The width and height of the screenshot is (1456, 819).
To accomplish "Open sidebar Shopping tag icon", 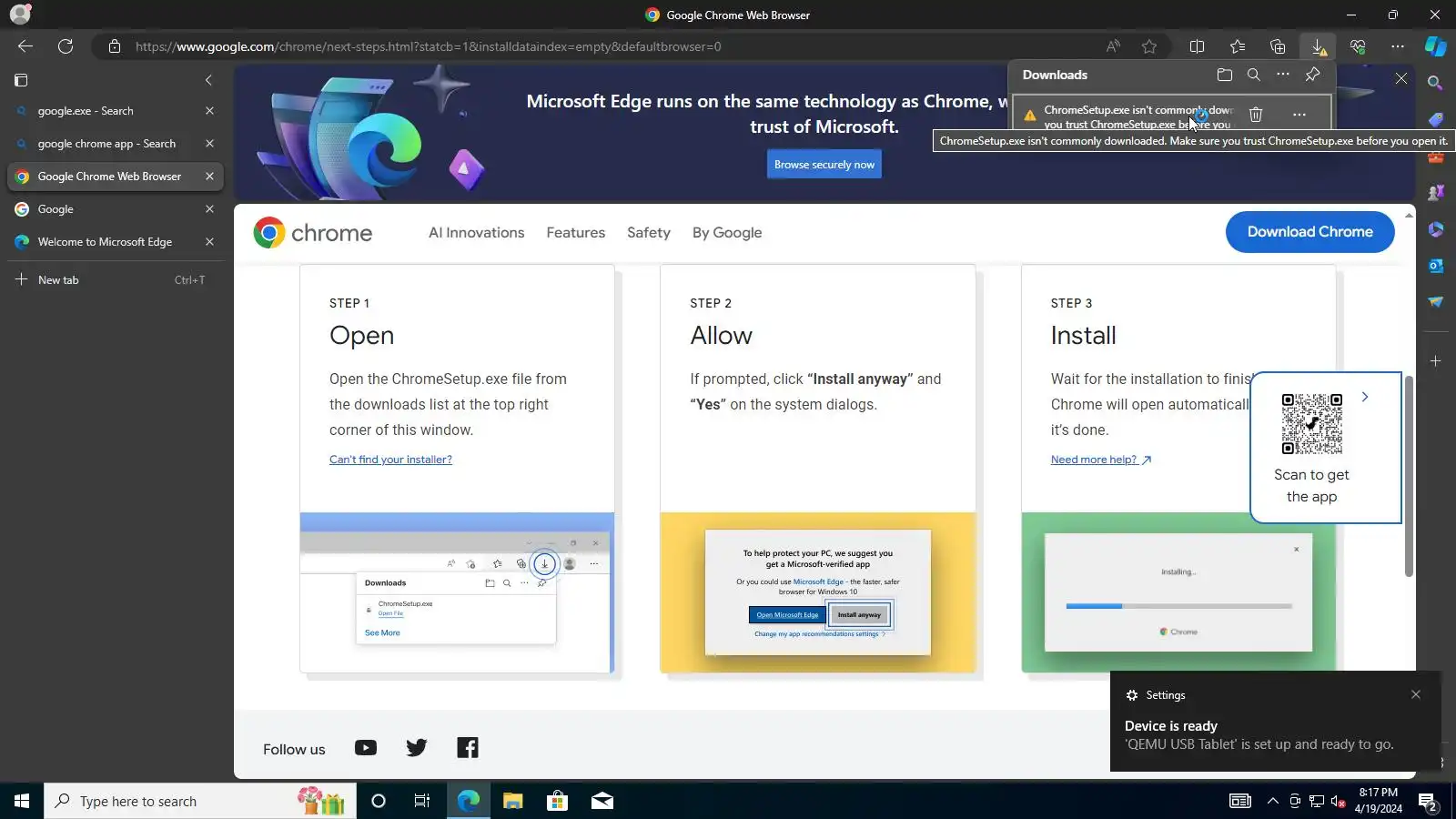I will (x=1436, y=119).
